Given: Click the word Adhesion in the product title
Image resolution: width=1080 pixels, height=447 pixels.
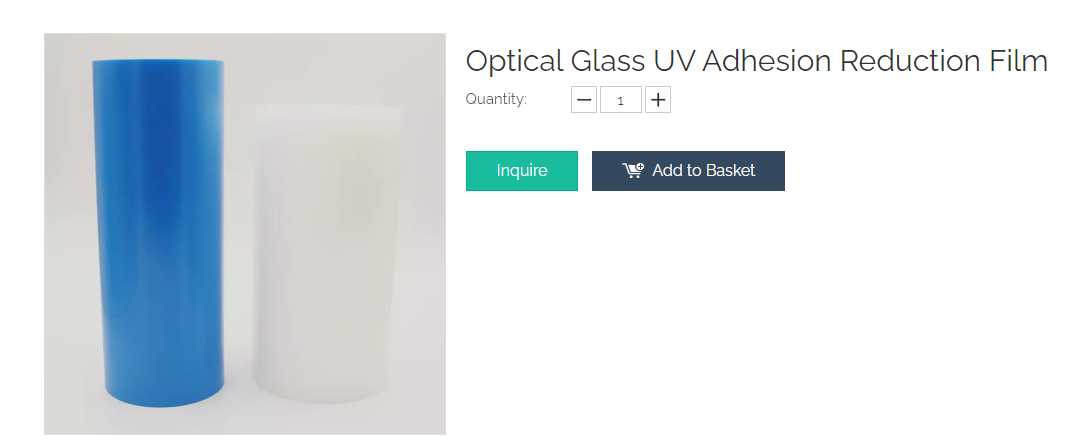Looking at the screenshot, I should [767, 62].
